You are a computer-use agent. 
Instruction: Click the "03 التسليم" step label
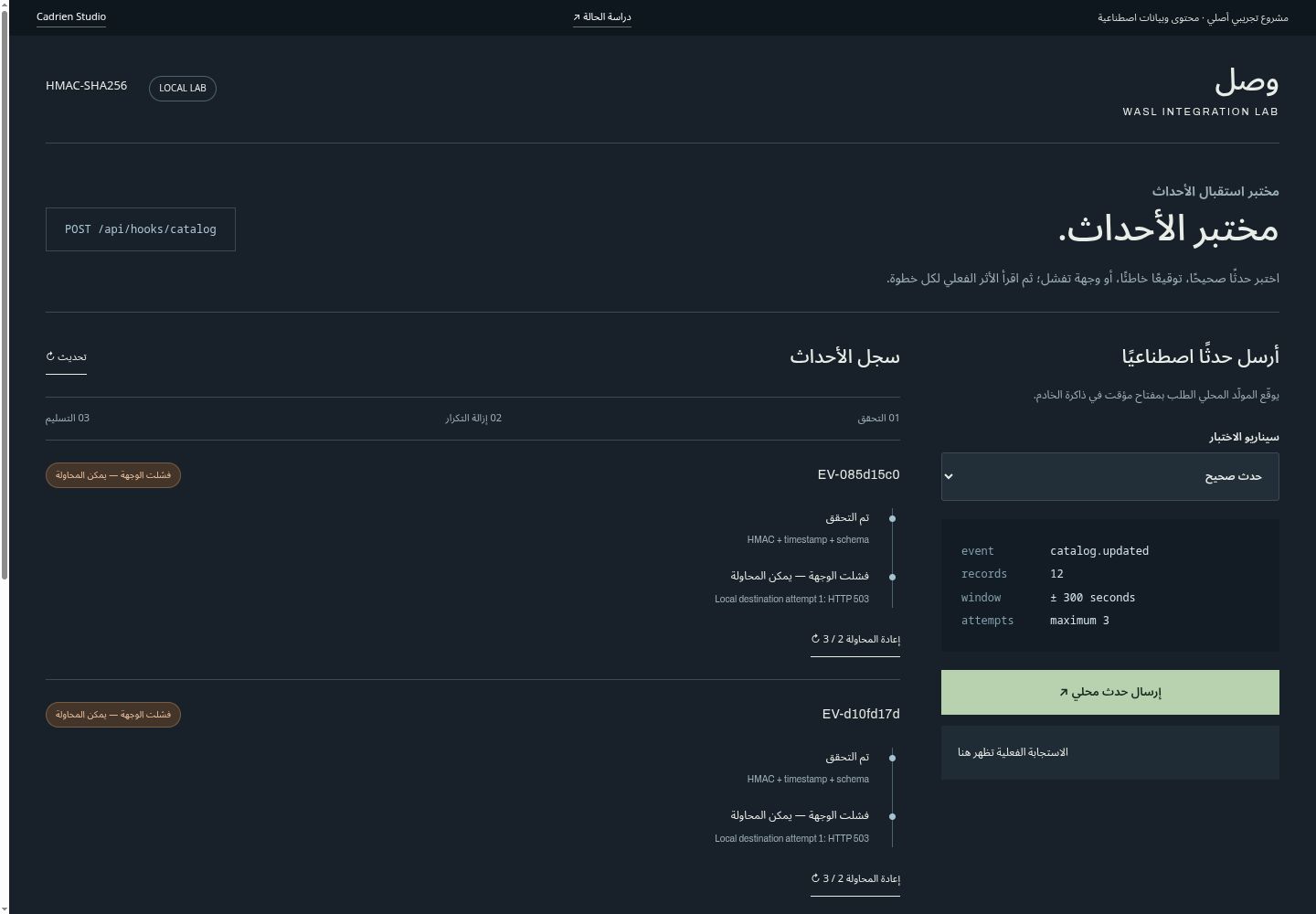68,419
